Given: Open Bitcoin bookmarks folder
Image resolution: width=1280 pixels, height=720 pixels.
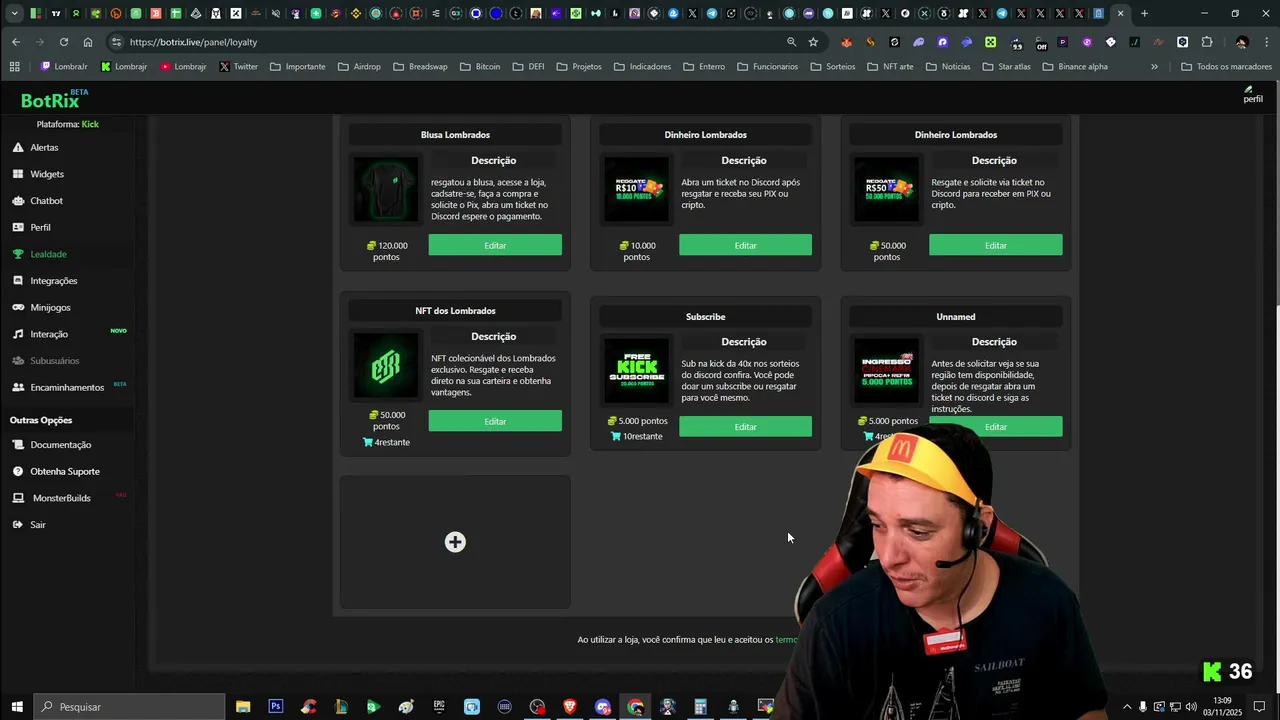Looking at the screenshot, I should 479,67.
